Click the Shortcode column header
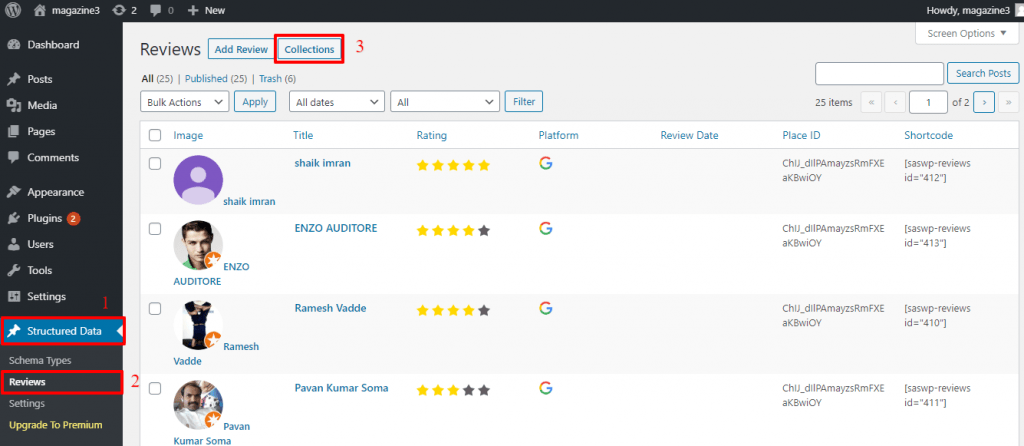Image resolution: width=1024 pixels, height=446 pixels. 928,135
